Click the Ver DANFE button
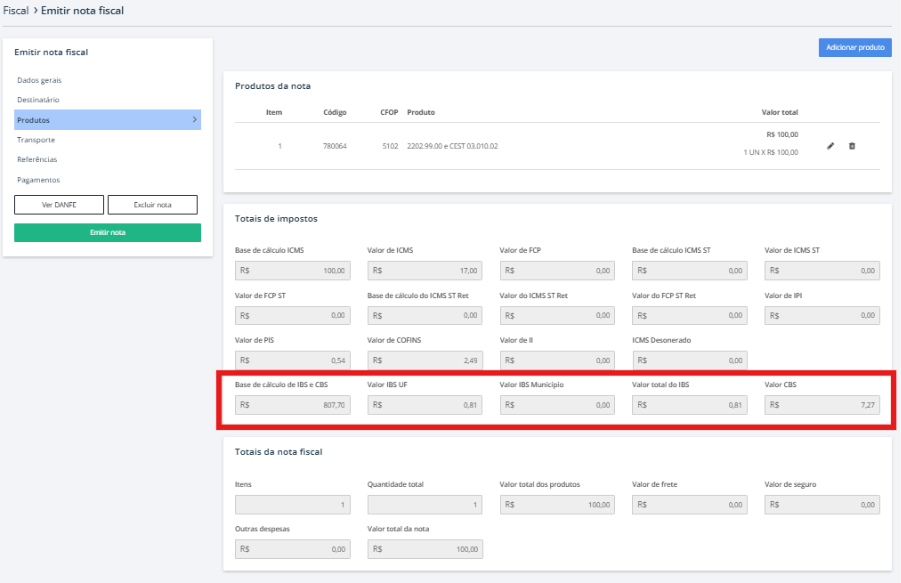 (x=59, y=205)
